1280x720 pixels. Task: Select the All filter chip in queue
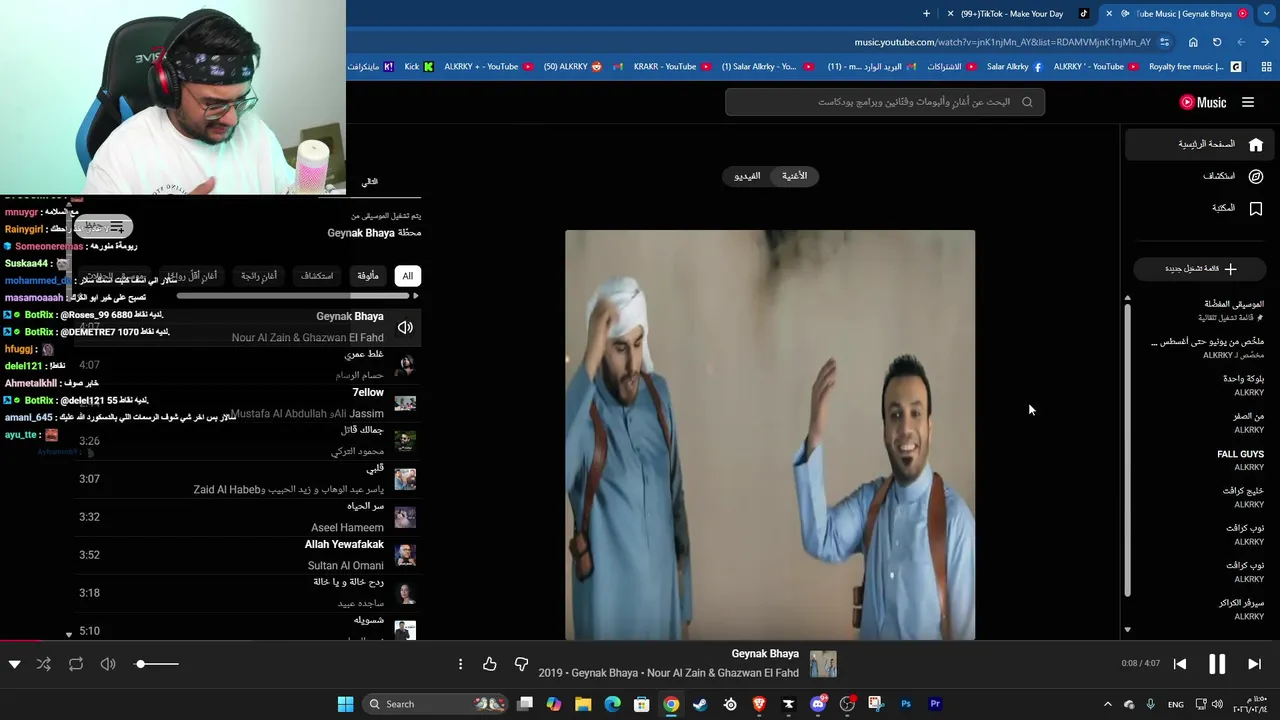tap(407, 276)
